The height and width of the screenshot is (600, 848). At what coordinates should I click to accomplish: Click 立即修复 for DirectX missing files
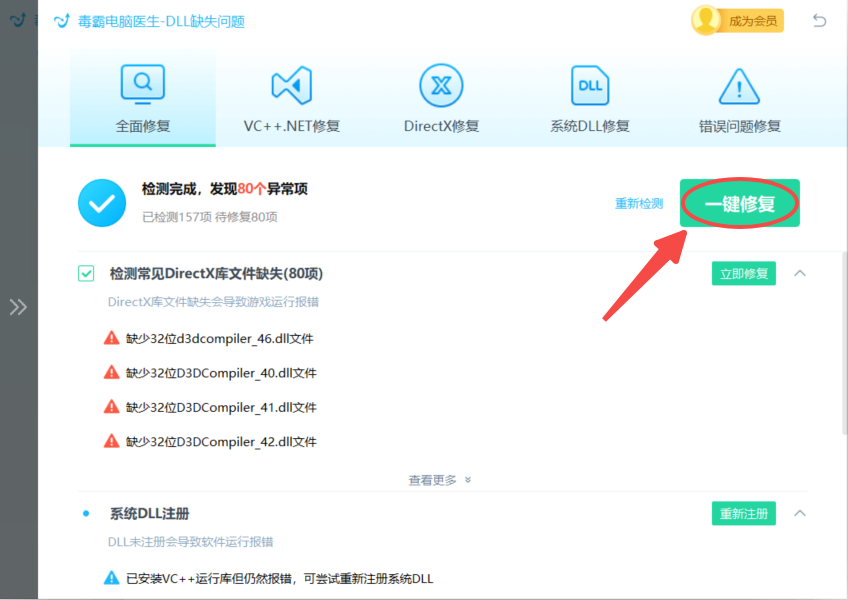pos(743,272)
